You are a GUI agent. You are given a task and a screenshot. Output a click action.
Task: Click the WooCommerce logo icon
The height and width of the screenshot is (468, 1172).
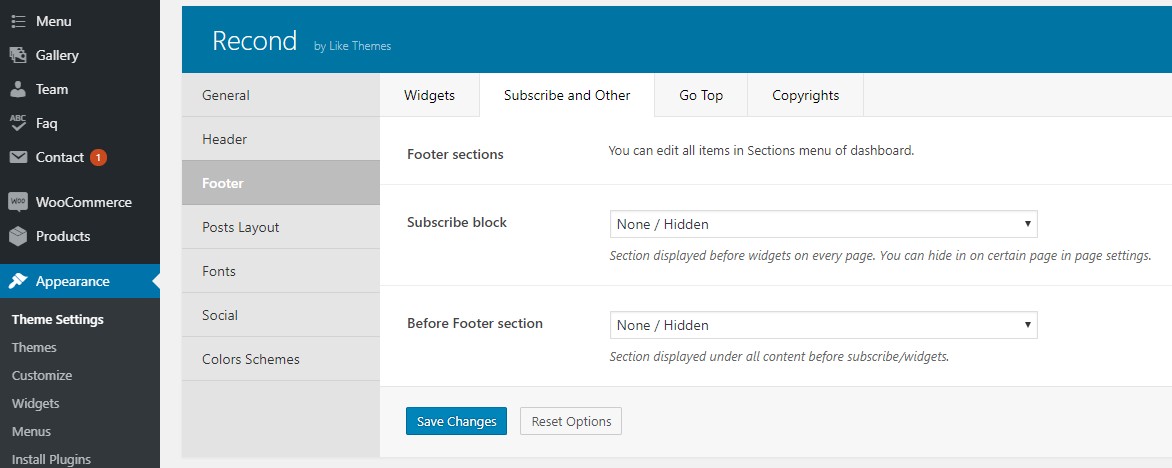click(18, 202)
